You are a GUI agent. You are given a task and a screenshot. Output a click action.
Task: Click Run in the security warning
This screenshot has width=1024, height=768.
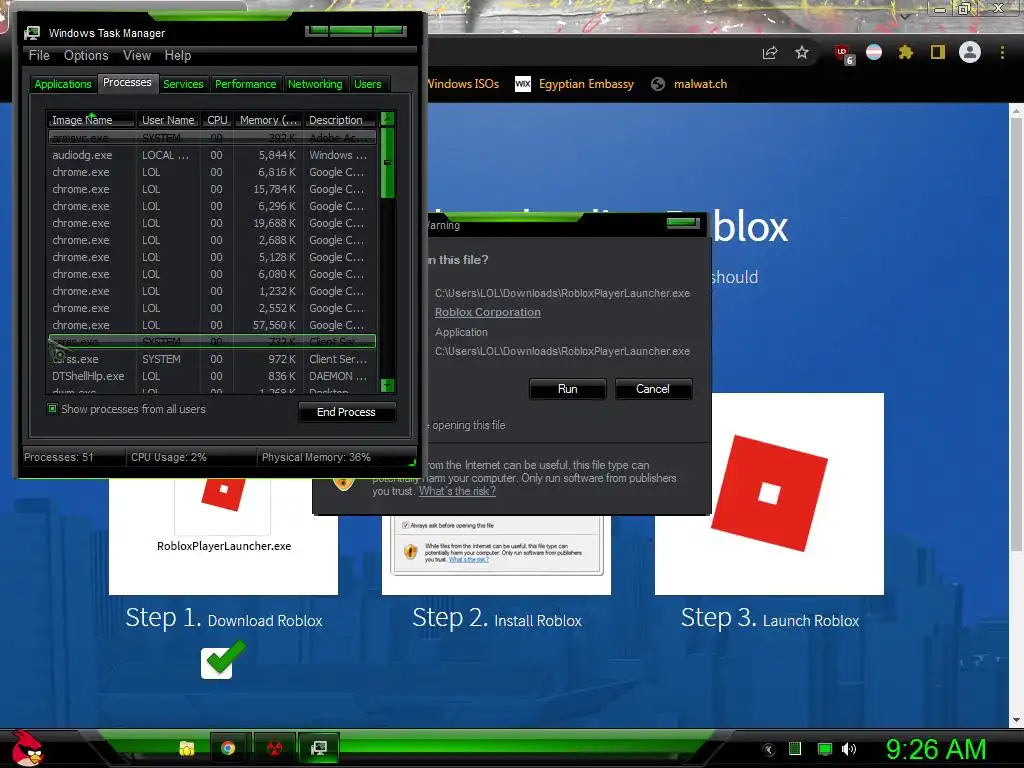[568, 389]
